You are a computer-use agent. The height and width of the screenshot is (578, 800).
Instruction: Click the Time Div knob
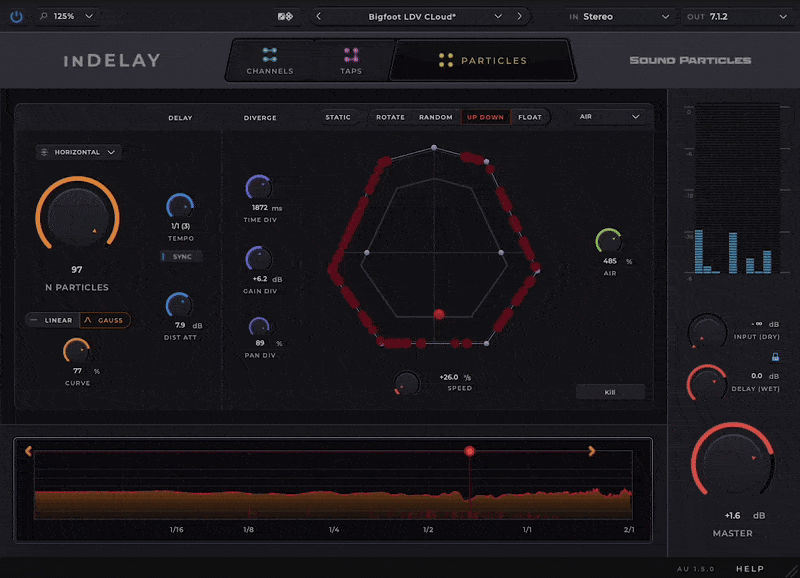[x=259, y=188]
